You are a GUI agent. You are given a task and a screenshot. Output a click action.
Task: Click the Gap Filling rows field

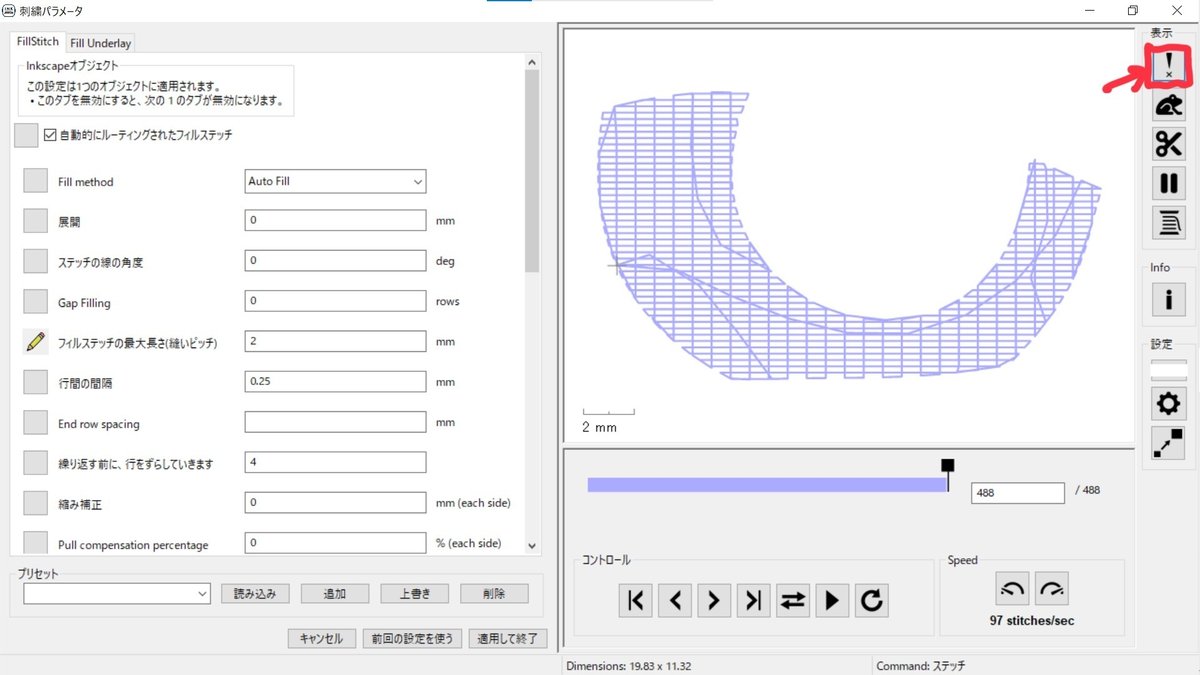[336, 301]
